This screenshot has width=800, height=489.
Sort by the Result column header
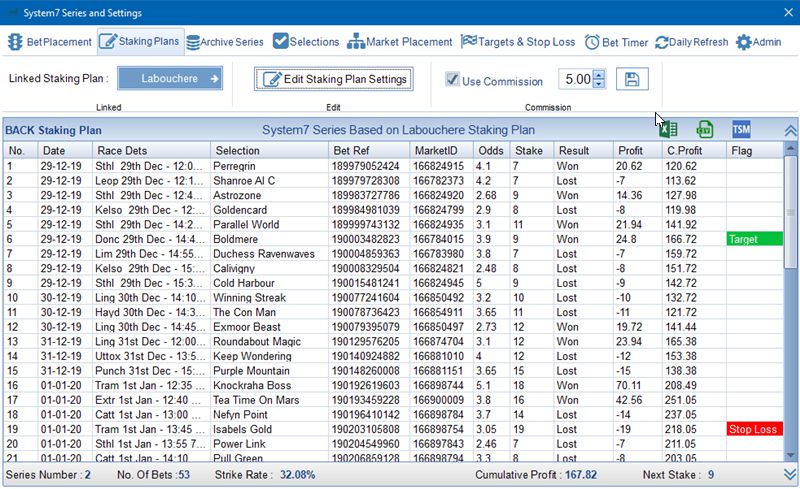tap(583, 151)
